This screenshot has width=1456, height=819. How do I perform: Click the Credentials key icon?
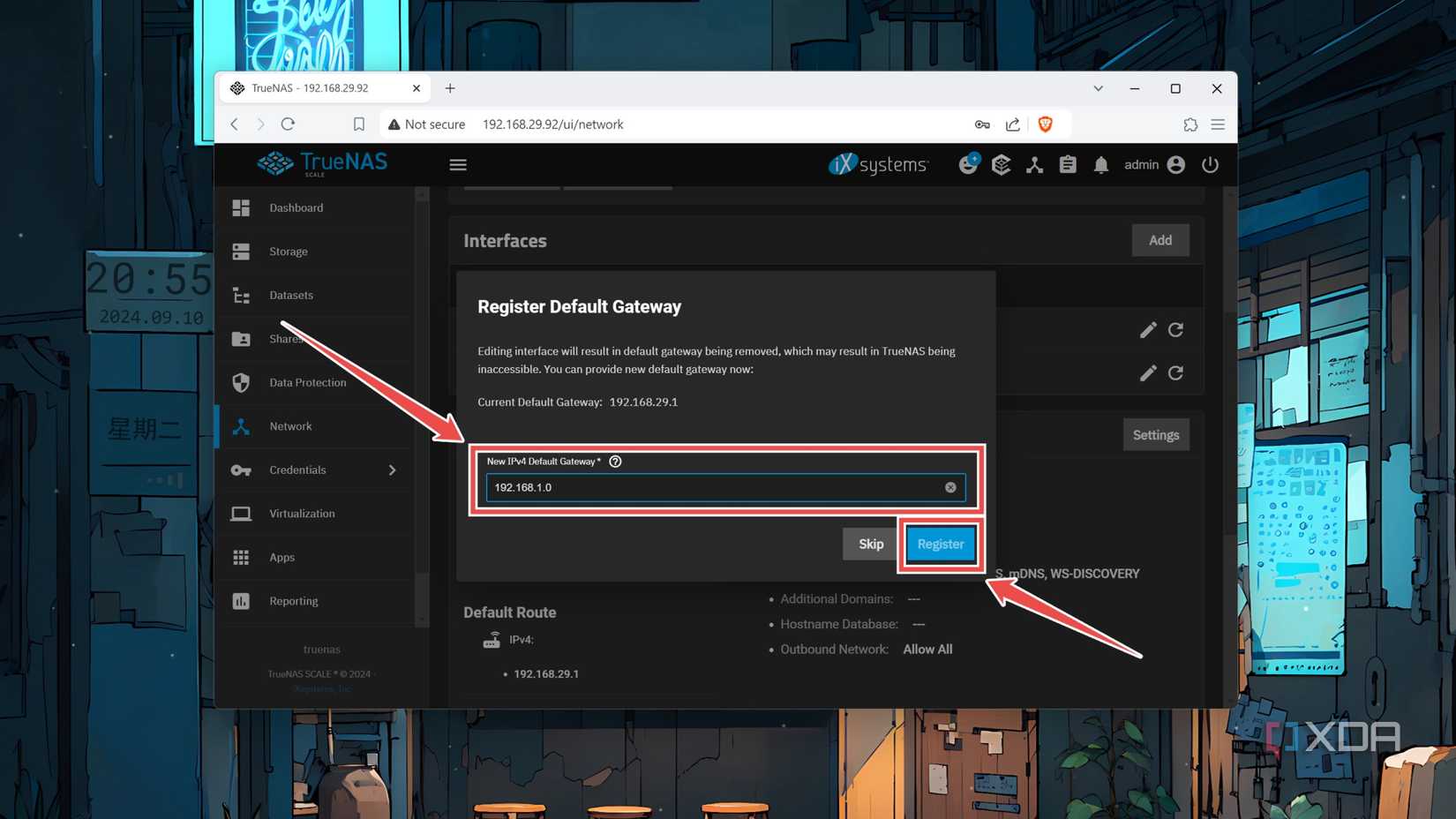tap(241, 470)
